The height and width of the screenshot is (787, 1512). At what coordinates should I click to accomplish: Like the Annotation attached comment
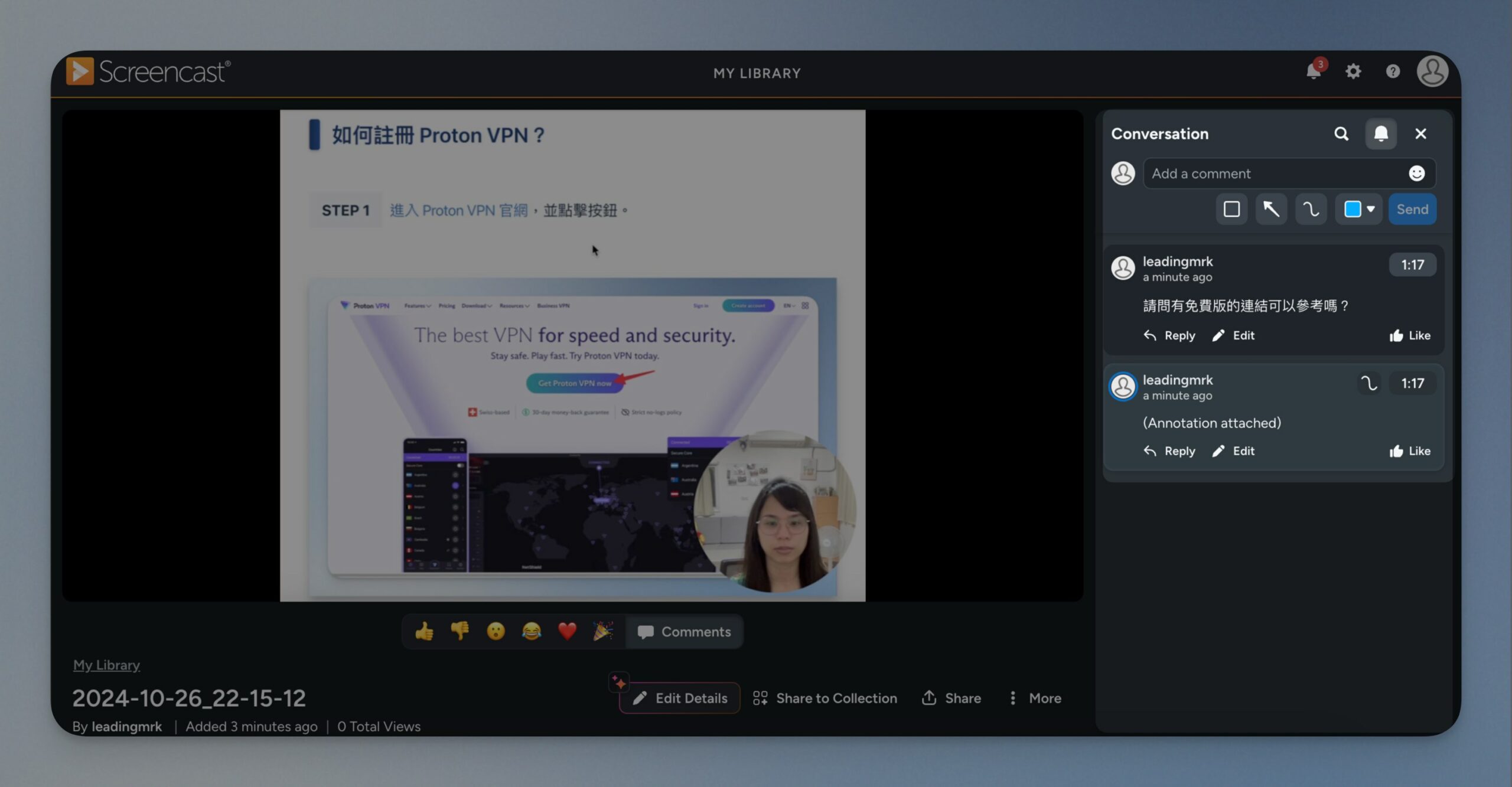pyautogui.click(x=1410, y=451)
